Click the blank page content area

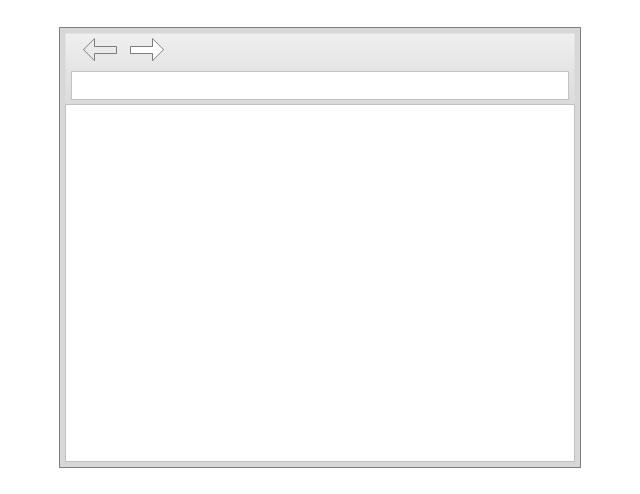(320, 283)
